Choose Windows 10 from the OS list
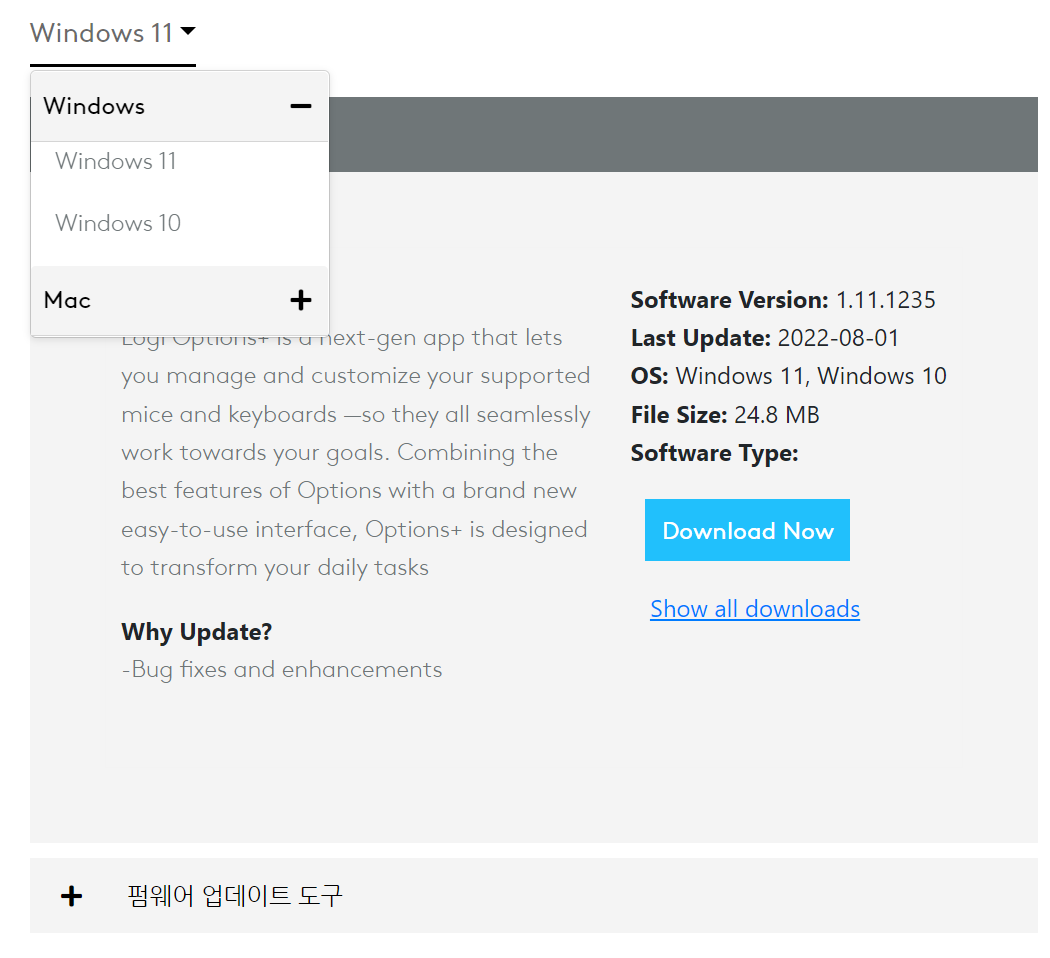 (x=118, y=223)
